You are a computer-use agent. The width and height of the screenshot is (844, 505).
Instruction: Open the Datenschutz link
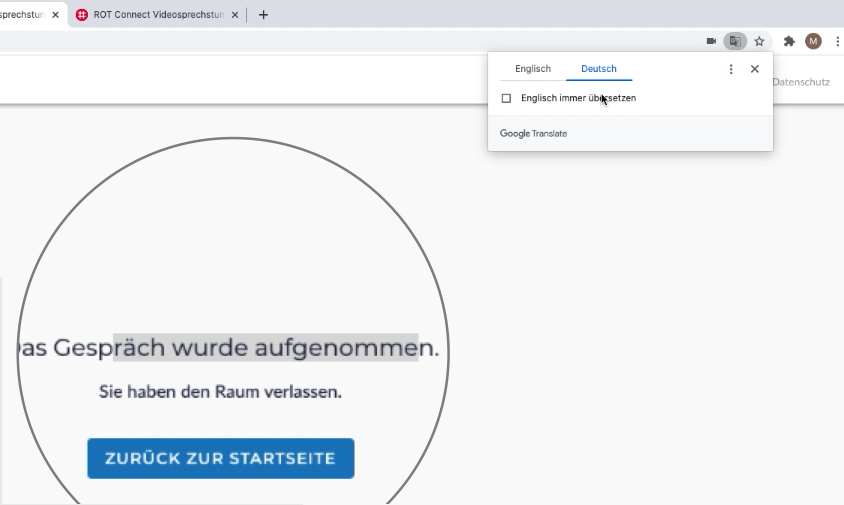click(801, 82)
